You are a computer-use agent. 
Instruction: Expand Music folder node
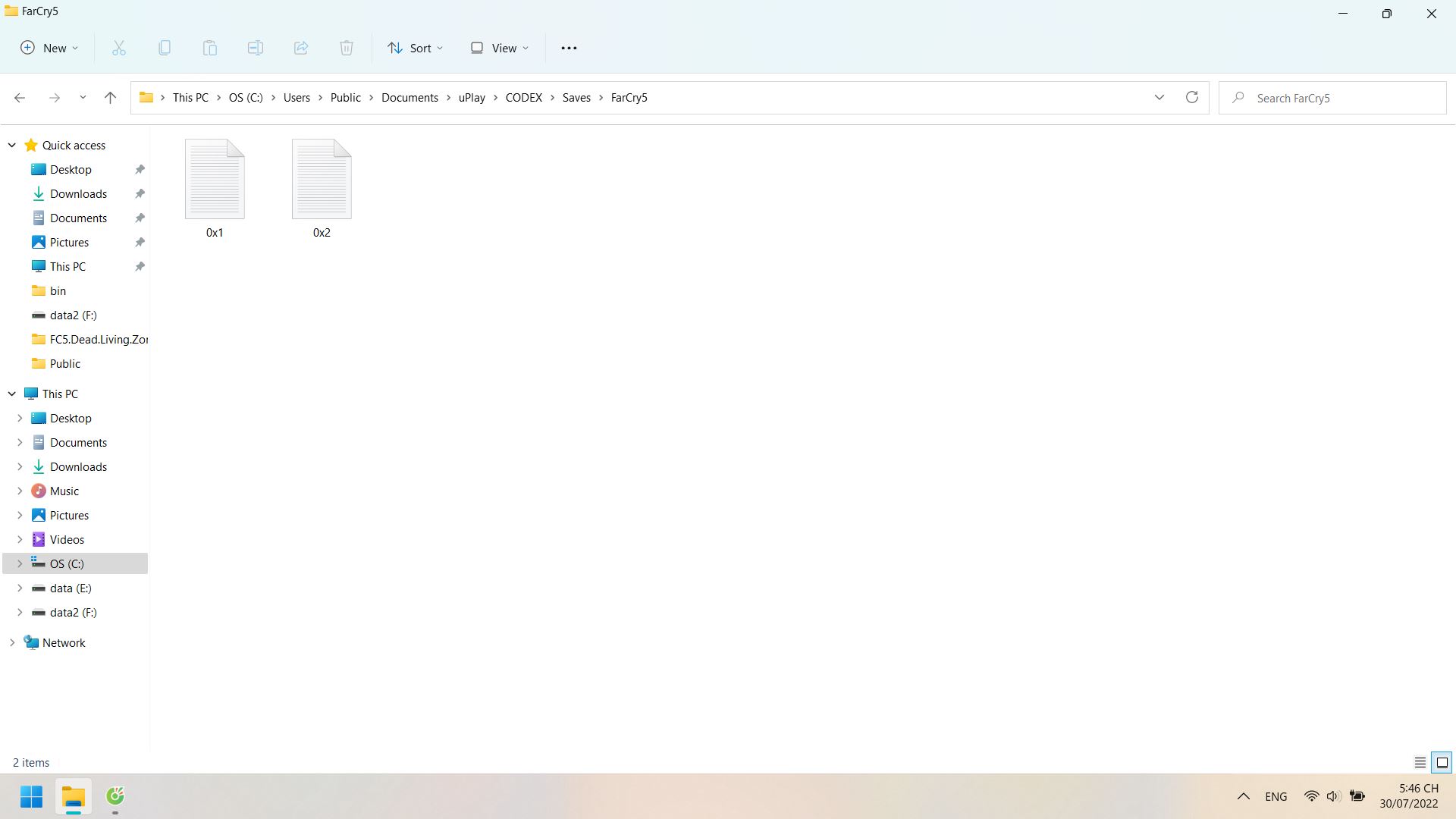click(20, 491)
